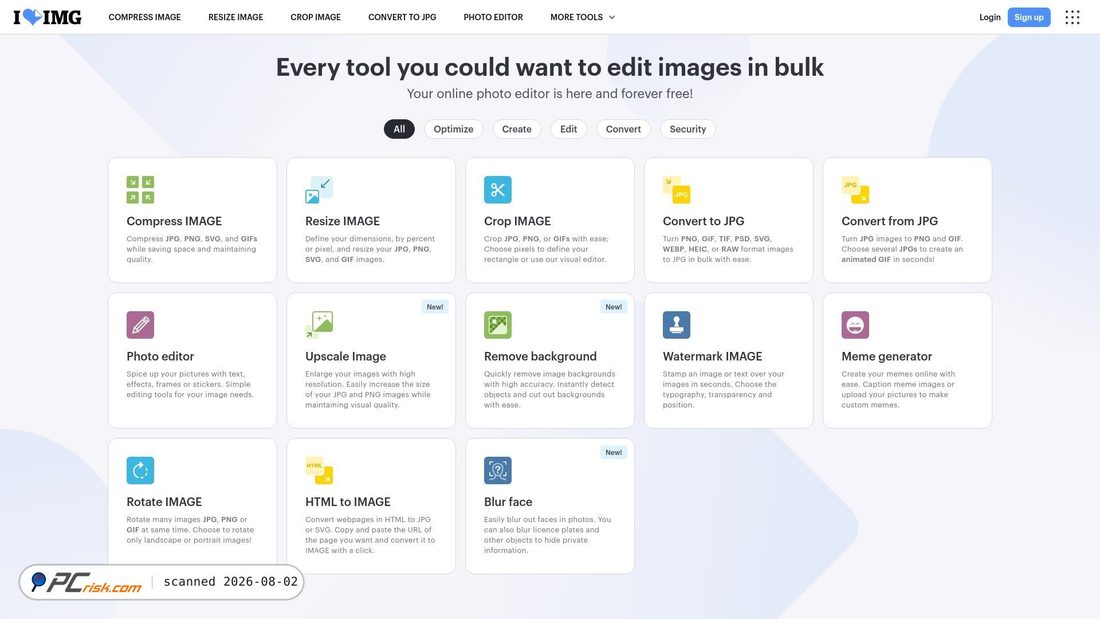The height and width of the screenshot is (619, 1100).
Task: Click the Remove background icon
Action: click(x=497, y=325)
